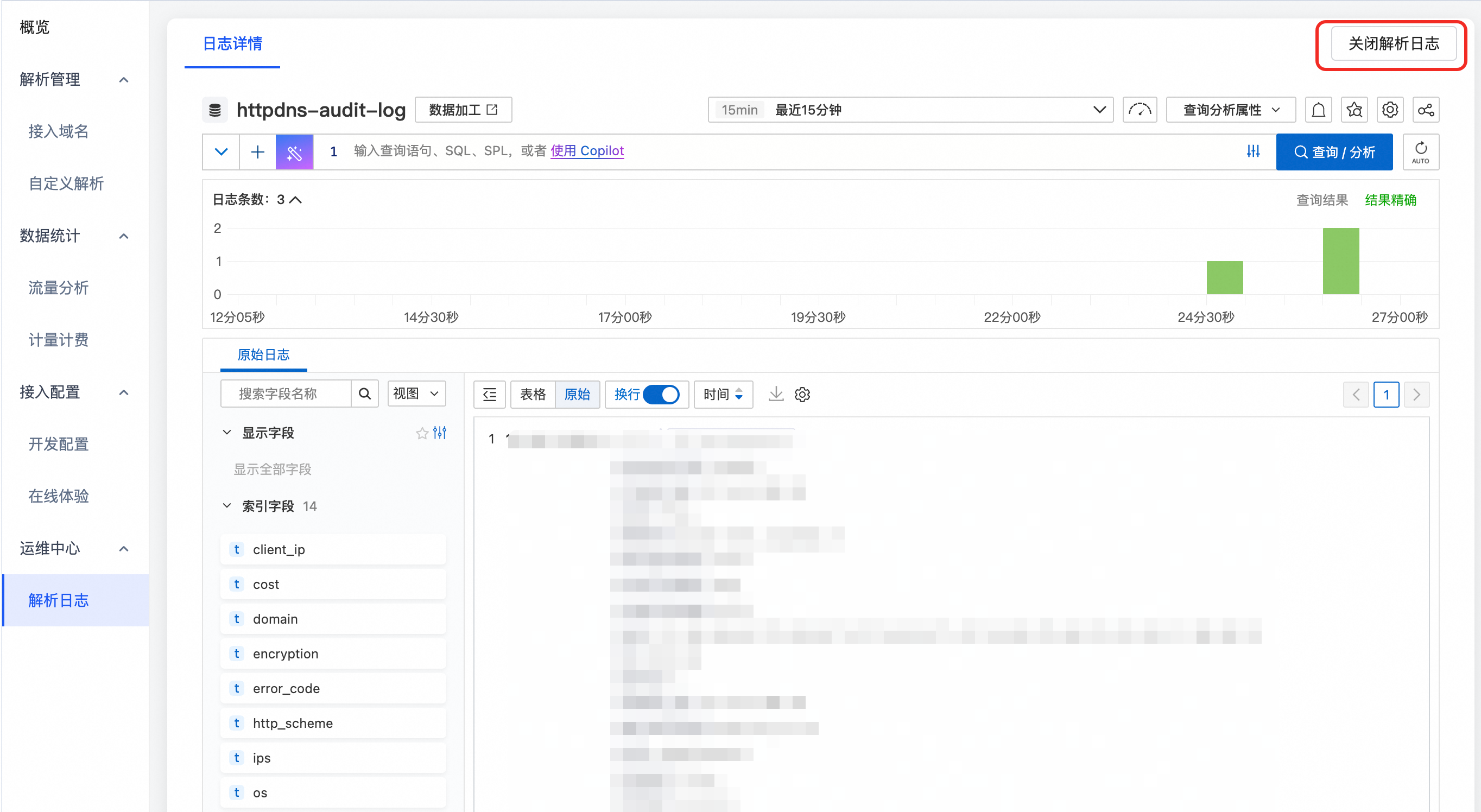Collapse the 索引字段 section
This screenshot has width=1481, height=812.
pos(227,506)
